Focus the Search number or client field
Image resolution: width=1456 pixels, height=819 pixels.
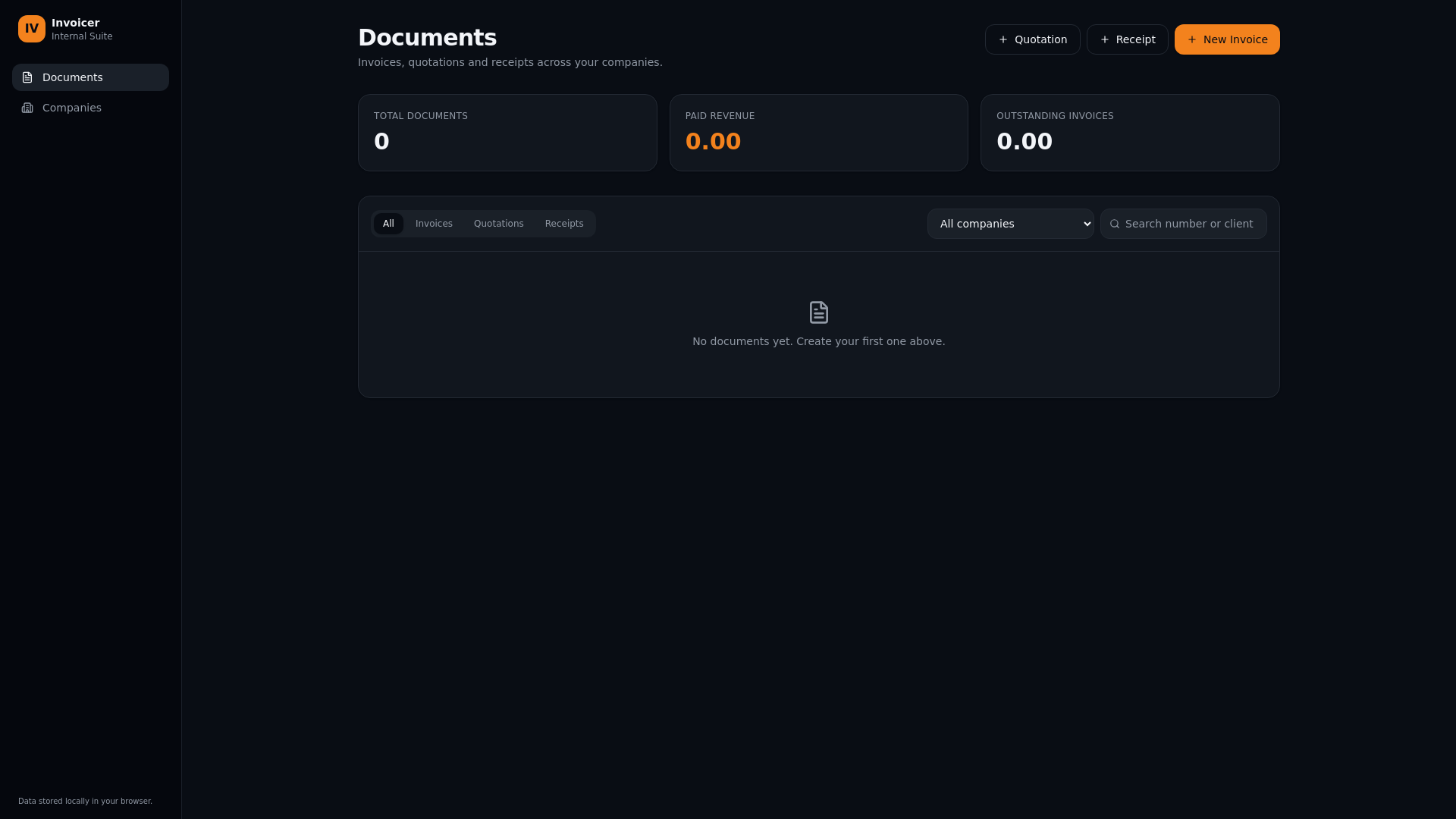1183,224
